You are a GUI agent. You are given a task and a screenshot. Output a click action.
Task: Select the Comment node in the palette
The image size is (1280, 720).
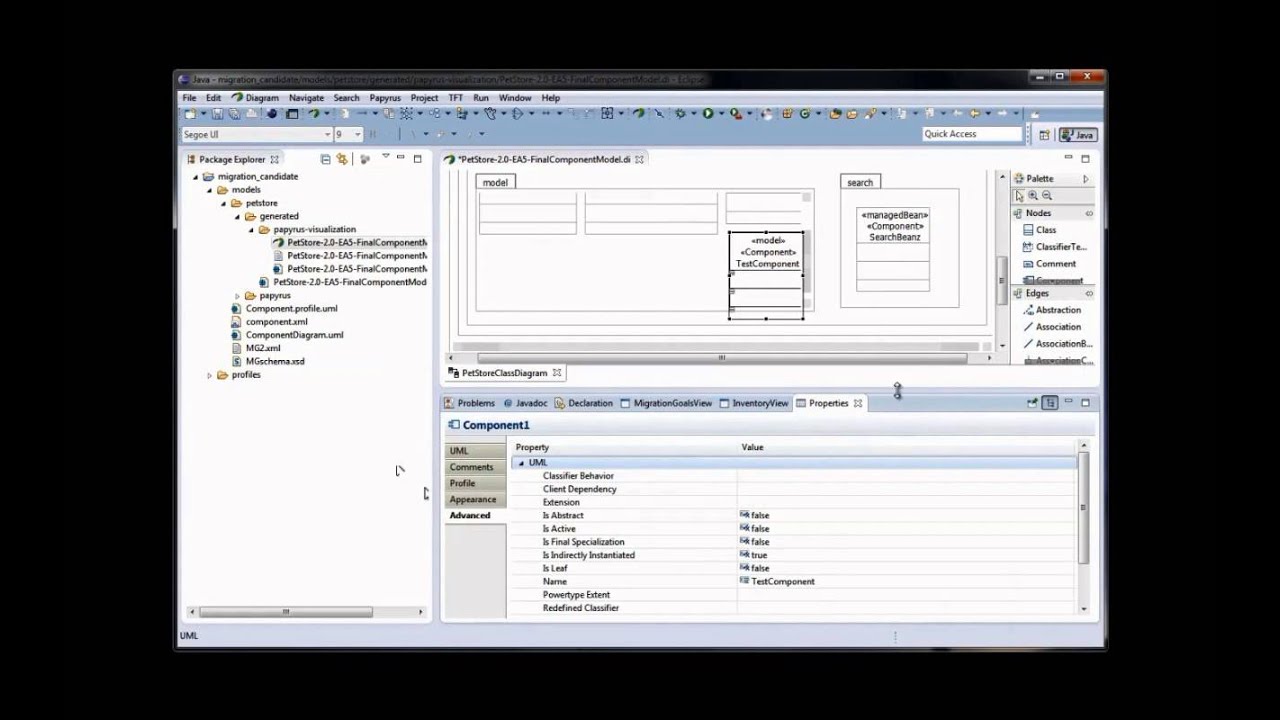(x=1049, y=264)
